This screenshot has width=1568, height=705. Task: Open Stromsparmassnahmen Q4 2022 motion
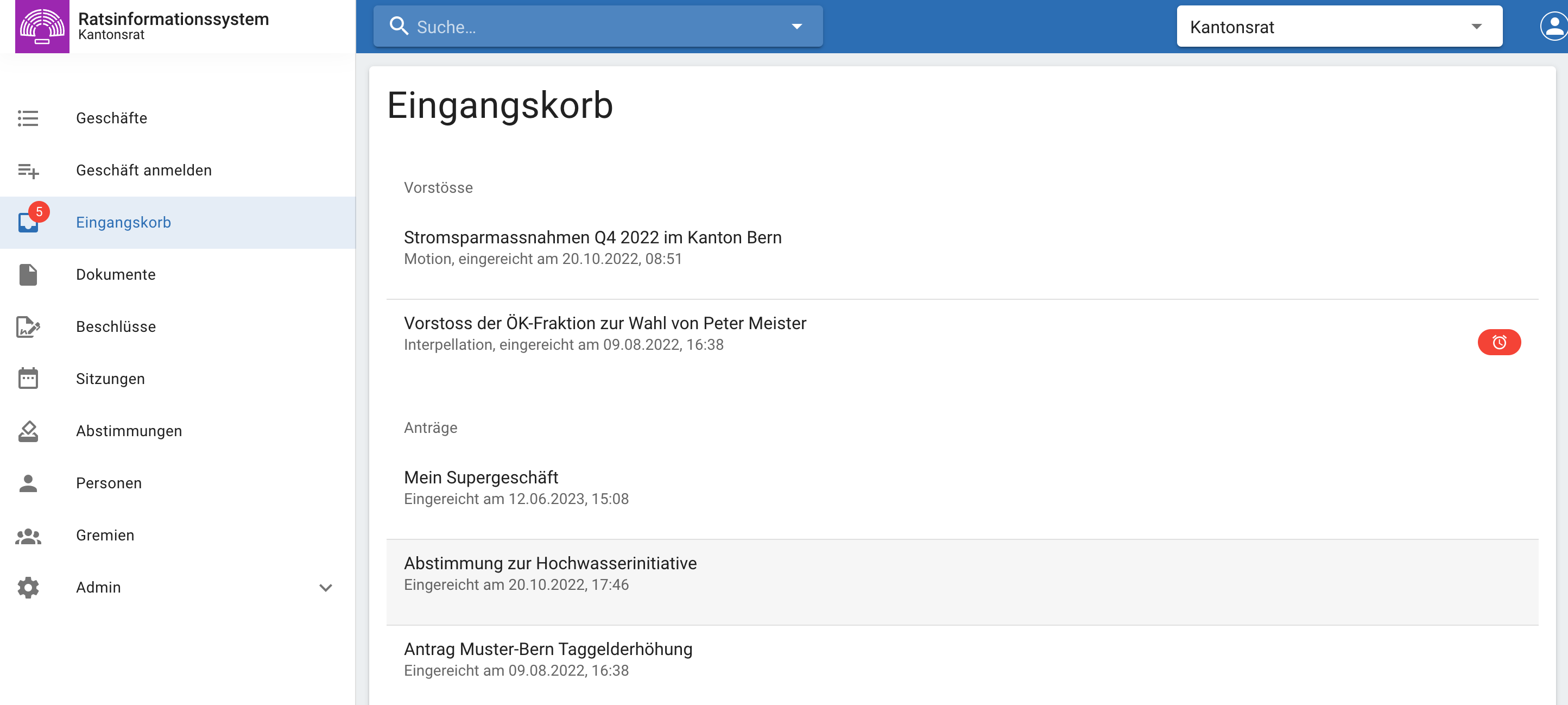click(592, 237)
